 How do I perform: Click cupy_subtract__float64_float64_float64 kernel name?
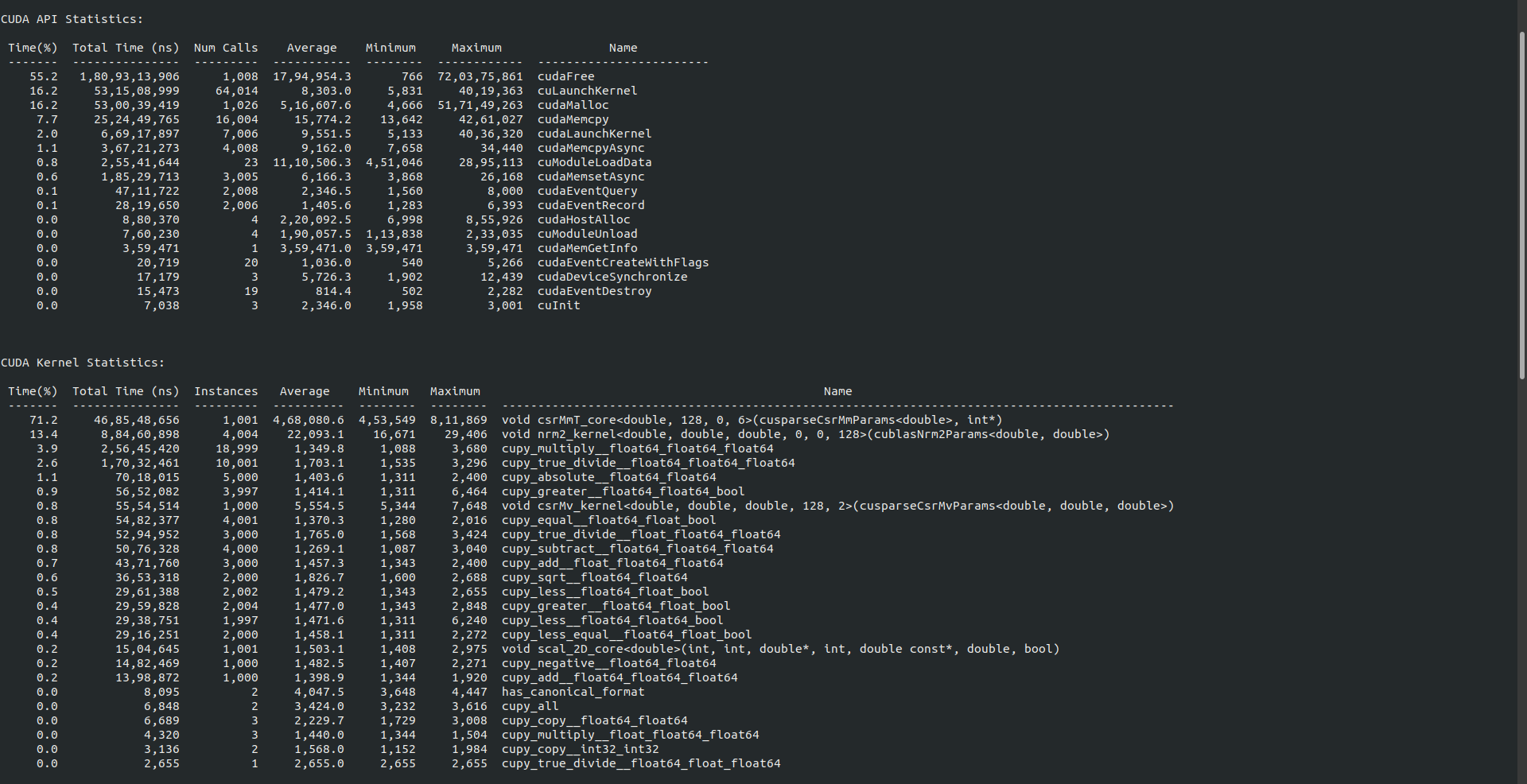tap(638, 549)
